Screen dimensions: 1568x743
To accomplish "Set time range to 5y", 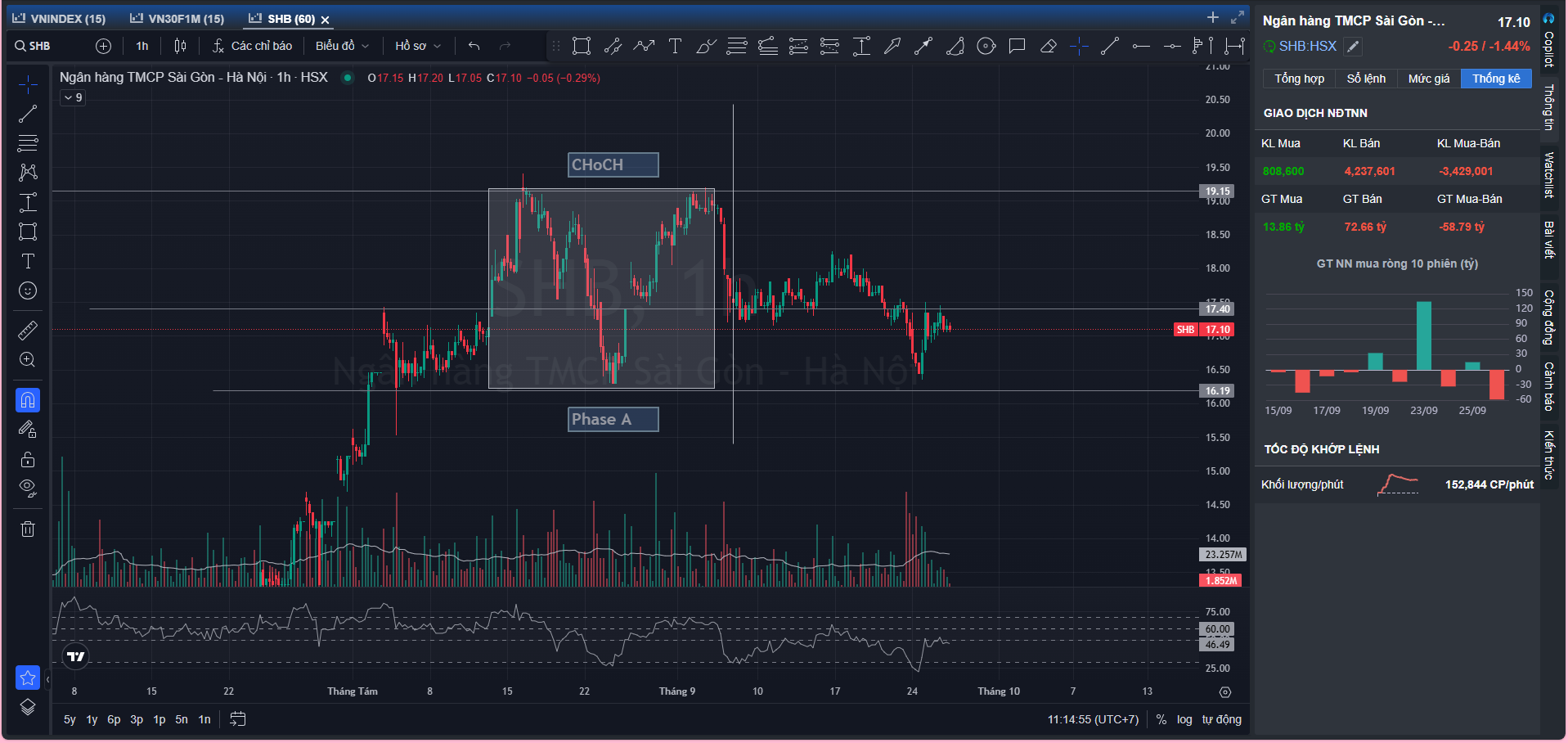I will 70,719.
